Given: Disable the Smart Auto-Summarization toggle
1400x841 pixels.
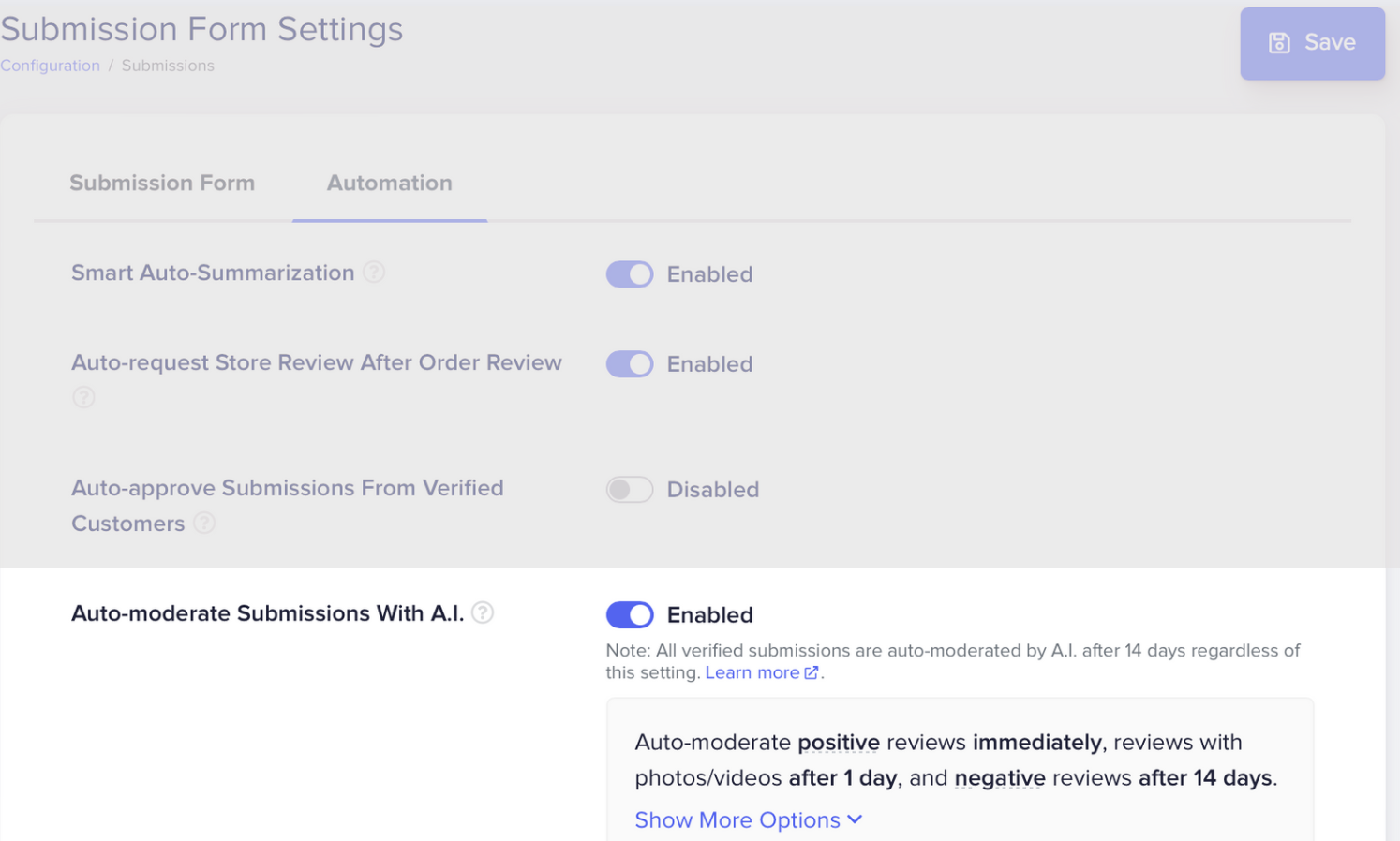Looking at the screenshot, I should [x=629, y=273].
